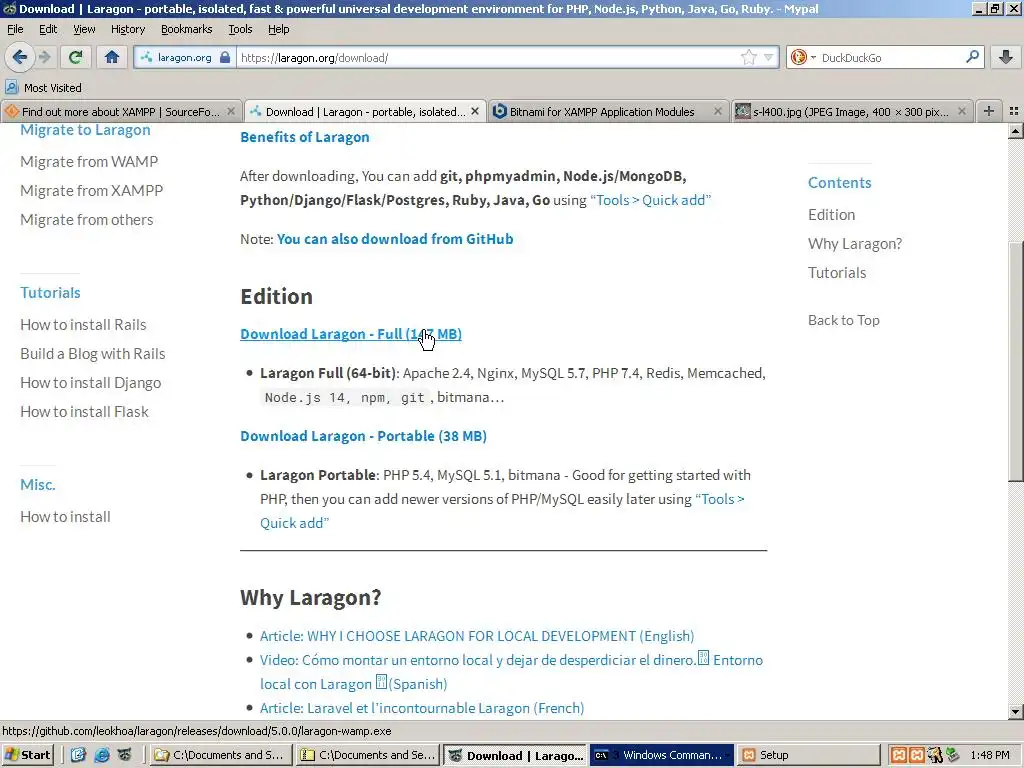Jump to Edition in Contents
Image resolution: width=1024 pixels, height=768 pixels.
pos(831,214)
